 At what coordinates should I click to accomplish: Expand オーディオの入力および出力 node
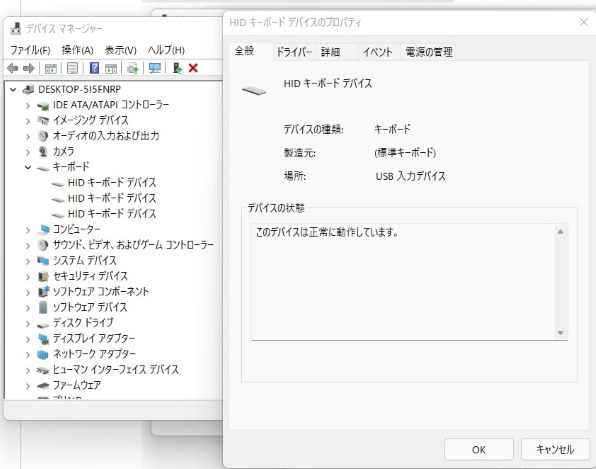point(28,136)
